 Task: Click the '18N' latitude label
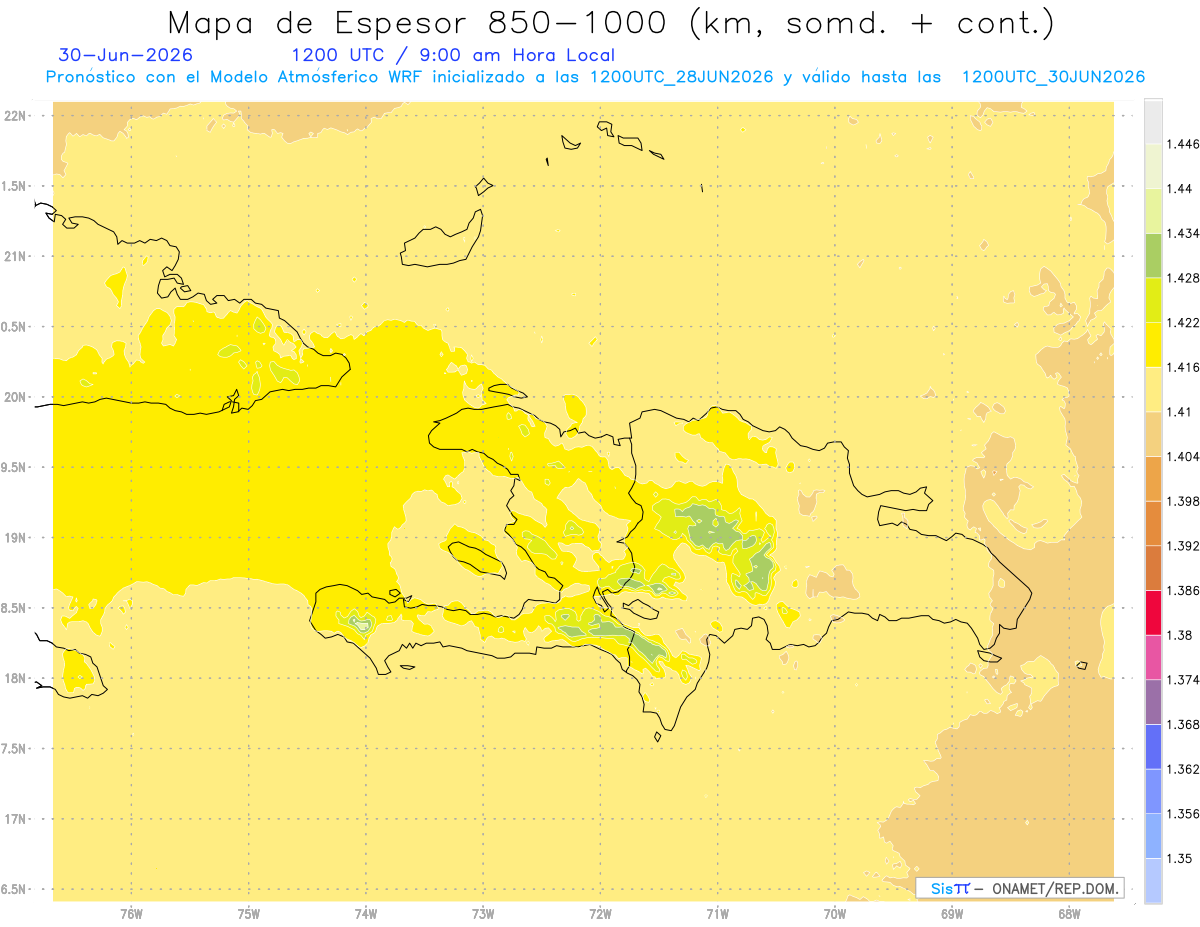16,679
